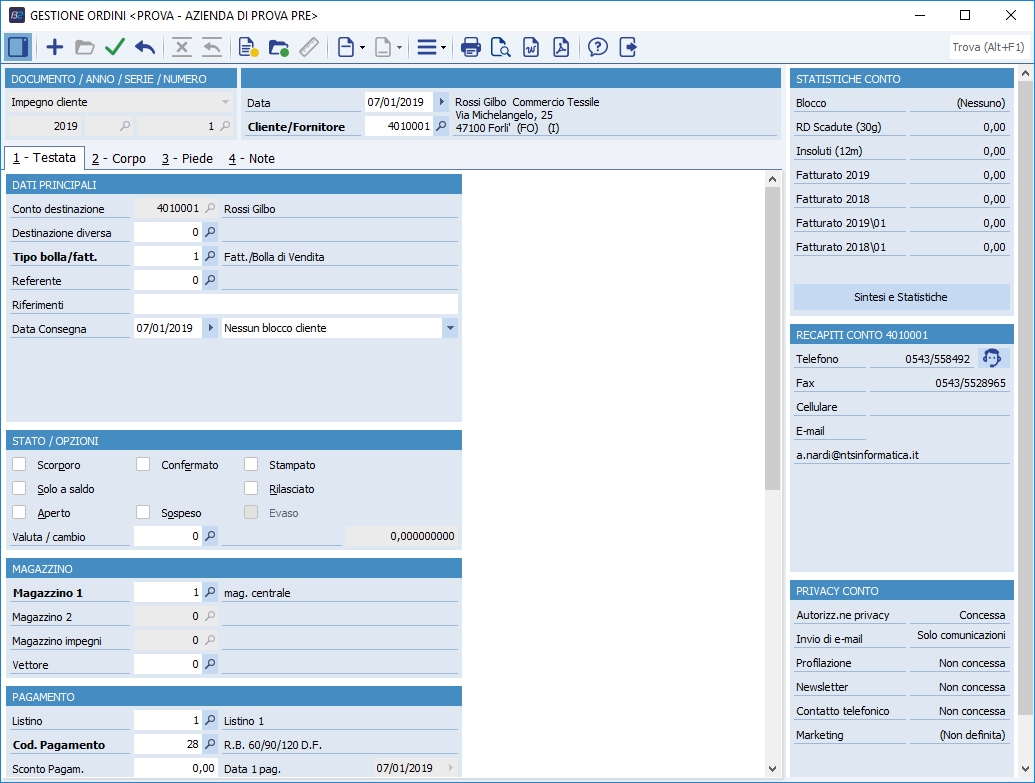Click the headset icon beside Telefono

[992, 358]
